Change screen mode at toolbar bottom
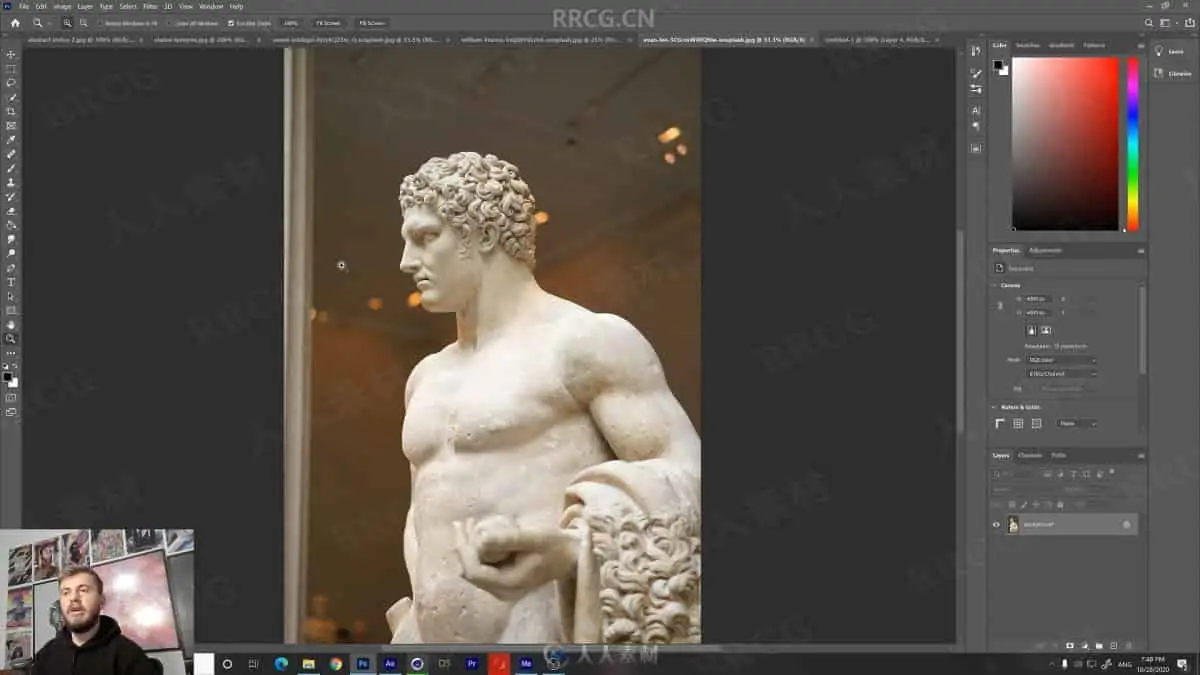 (x=11, y=411)
